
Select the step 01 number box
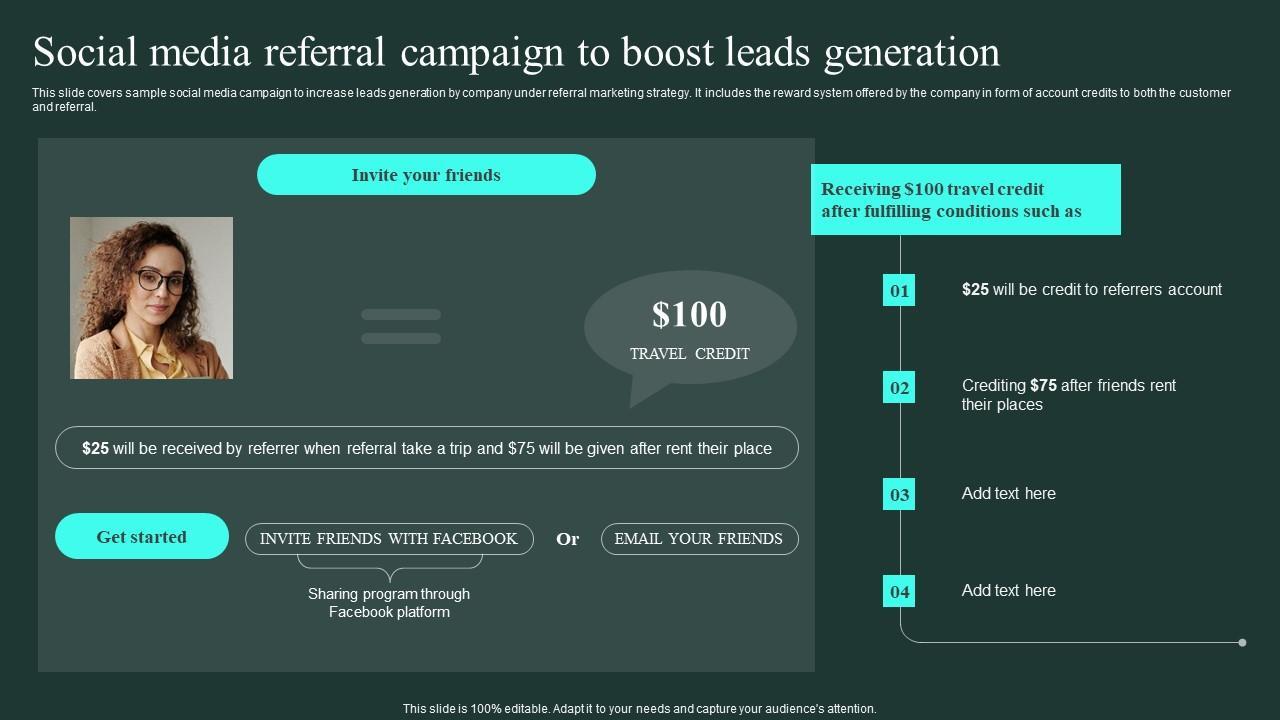(899, 291)
